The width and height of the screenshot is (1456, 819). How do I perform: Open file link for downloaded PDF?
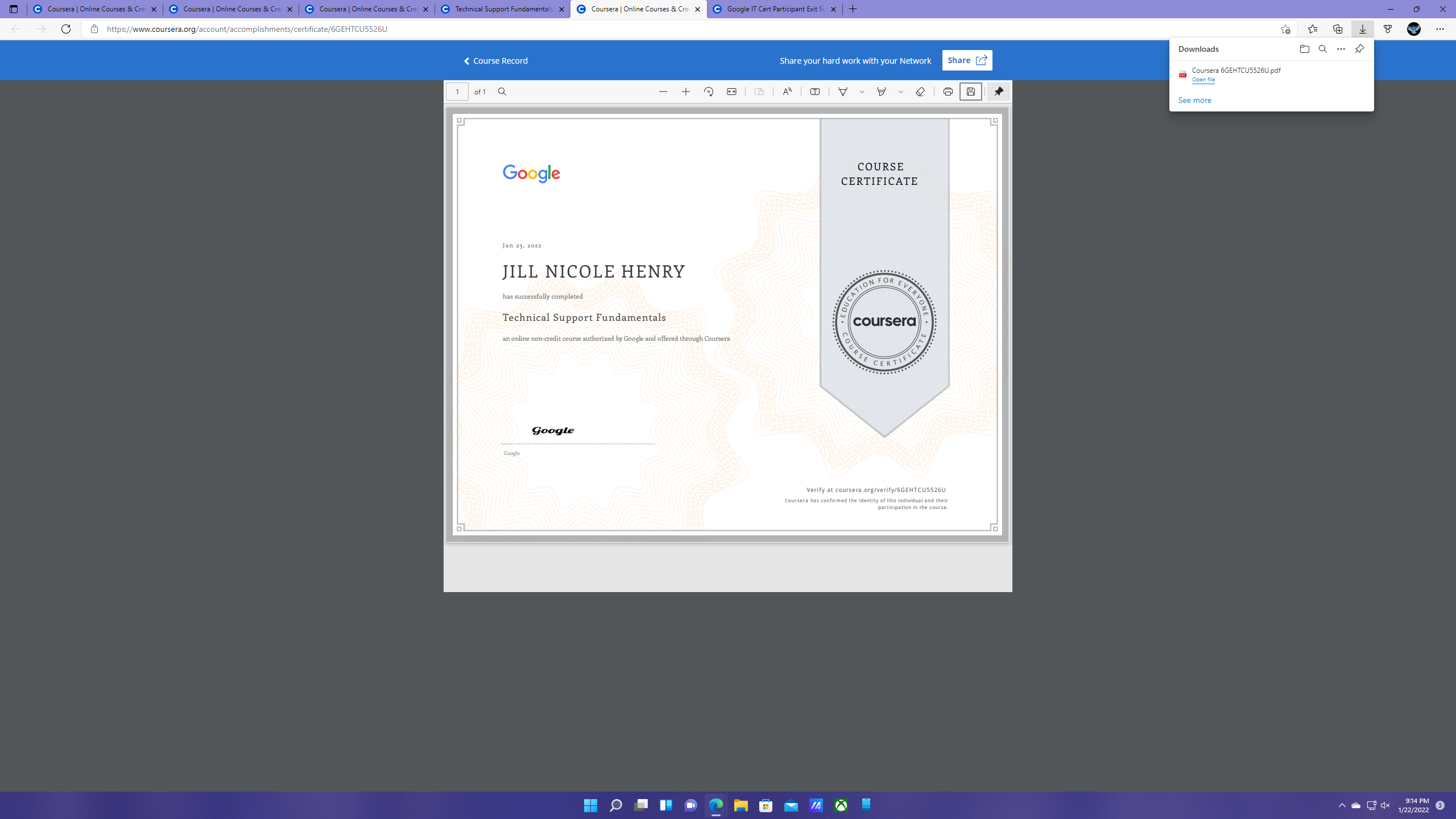point(1203,80)
